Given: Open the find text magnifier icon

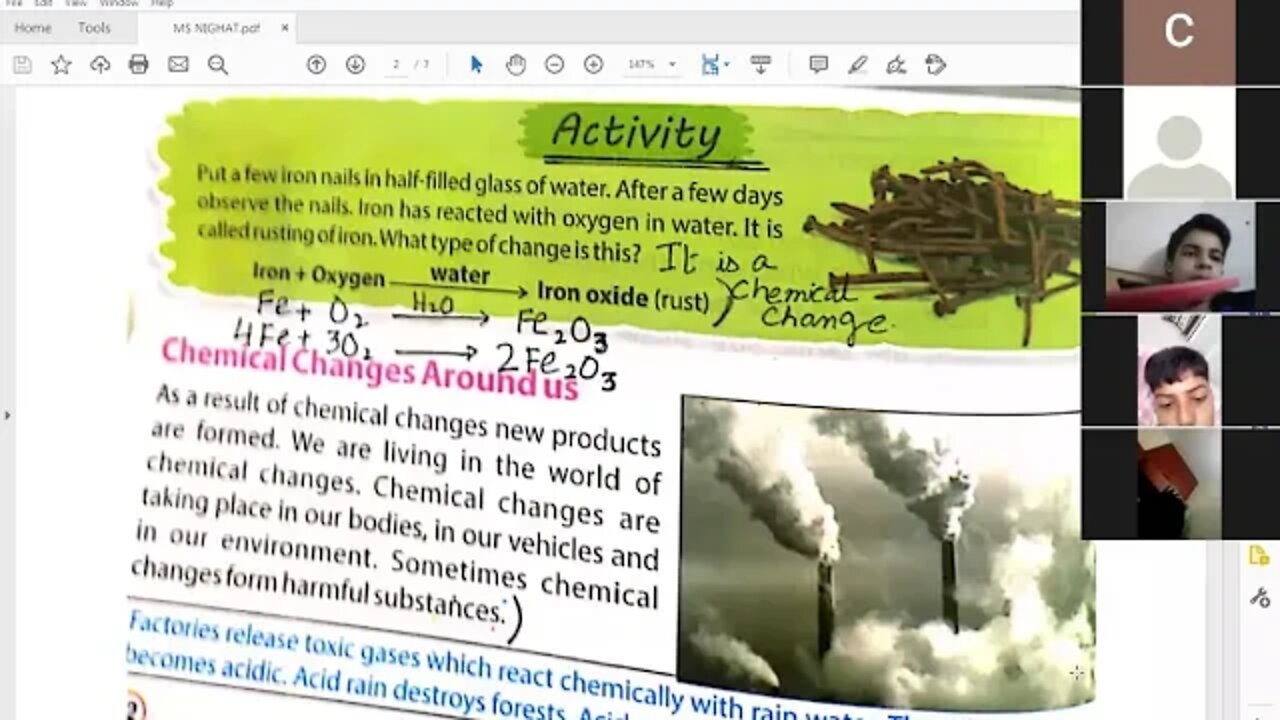Looking at the screenshot, I should 217,65.
